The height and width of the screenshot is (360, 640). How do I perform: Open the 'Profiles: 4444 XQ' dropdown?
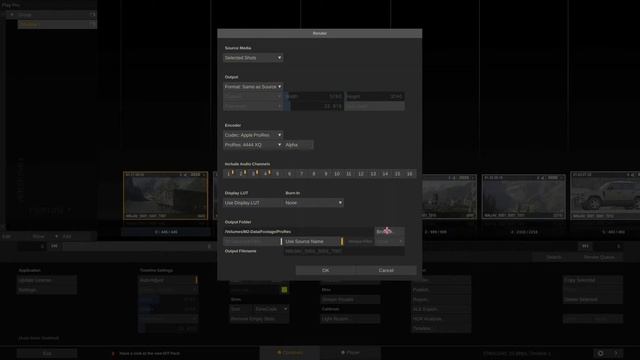click(x=253, y=145)
